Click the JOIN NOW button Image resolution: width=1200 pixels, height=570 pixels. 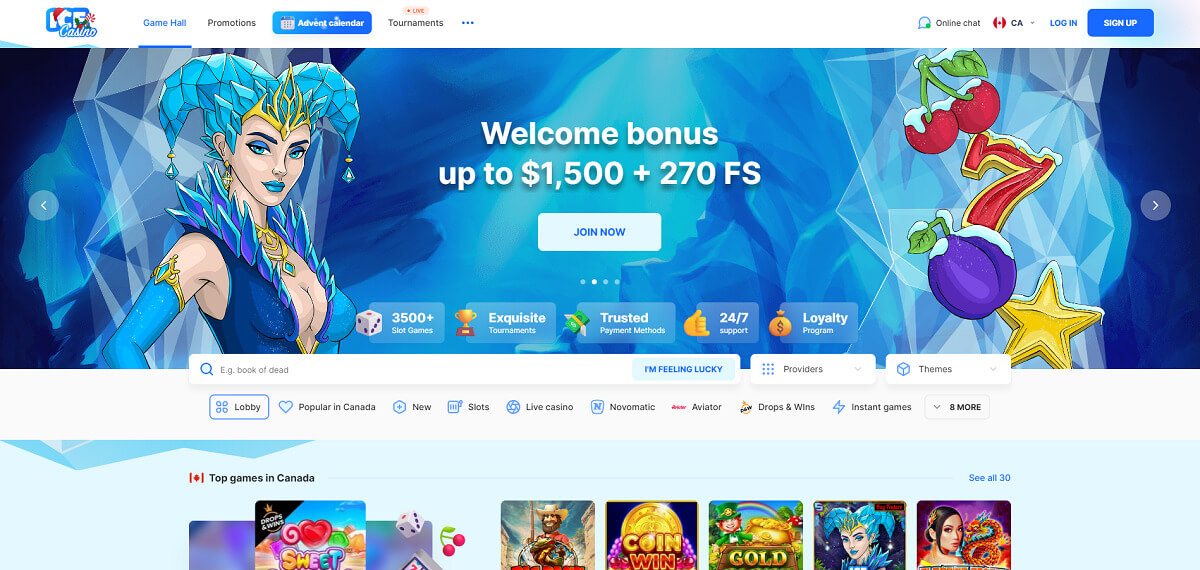599,232
